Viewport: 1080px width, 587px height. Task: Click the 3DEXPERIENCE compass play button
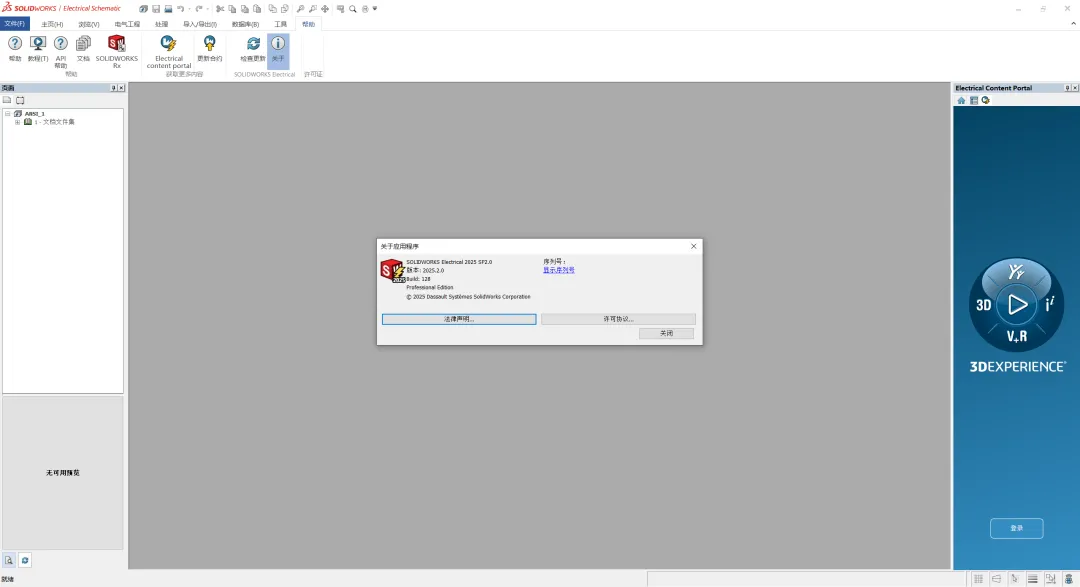point(1017,304)
